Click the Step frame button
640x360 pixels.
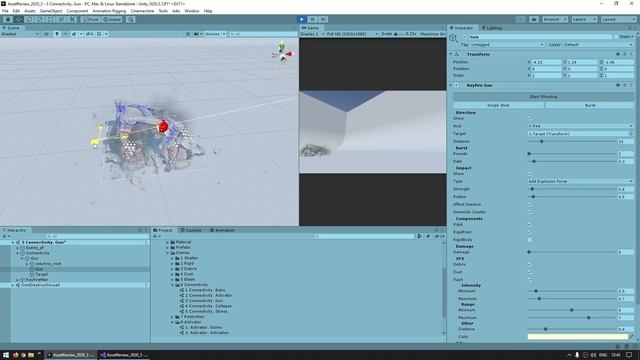323,19
